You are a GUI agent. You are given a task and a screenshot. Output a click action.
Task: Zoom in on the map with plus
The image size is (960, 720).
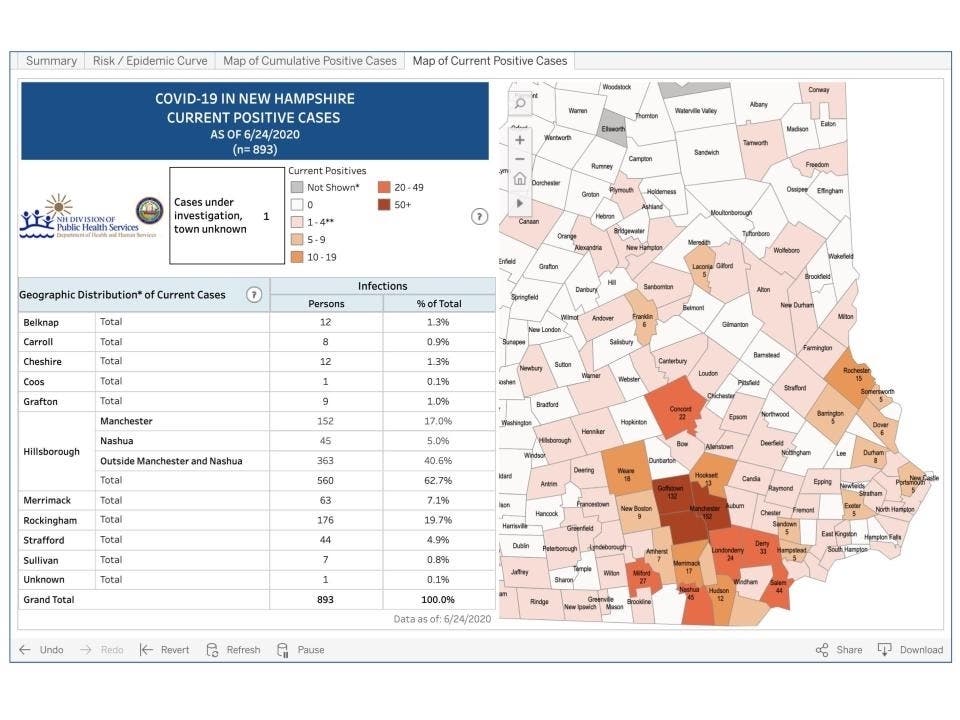tap(520, 140)
